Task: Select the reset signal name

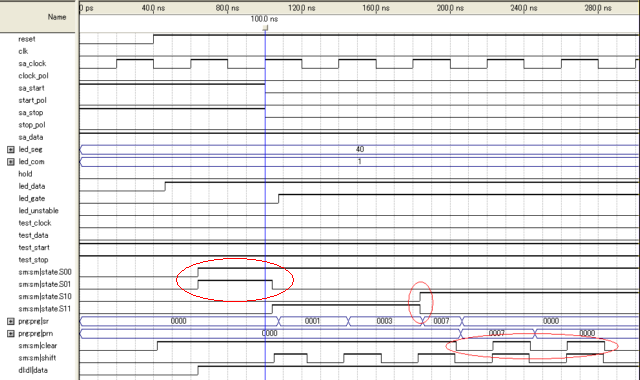Action: pyautogui.click(x=27, y=39)
